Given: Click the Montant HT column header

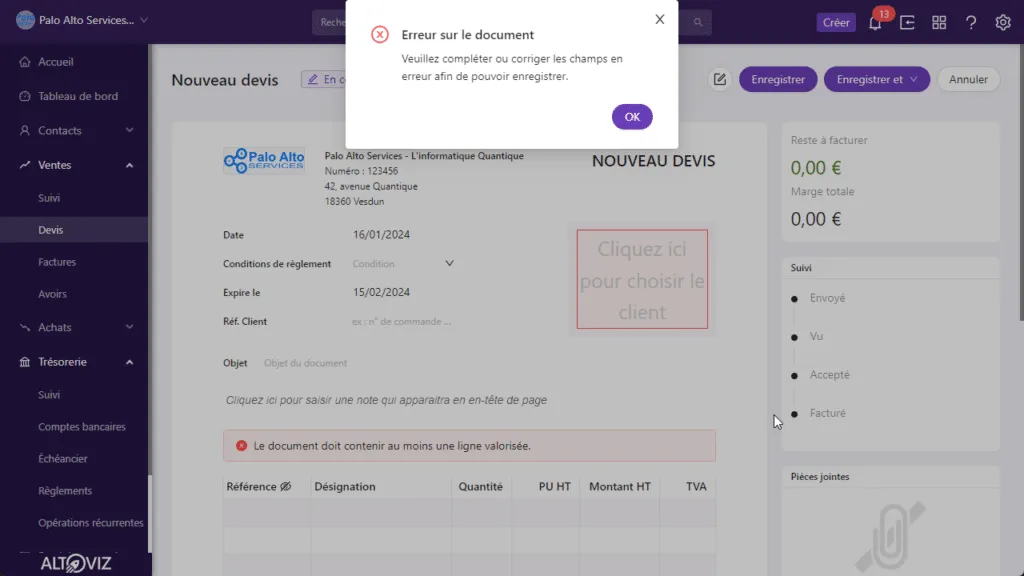Looking at the screenshot, I should (x=620, y=487).
